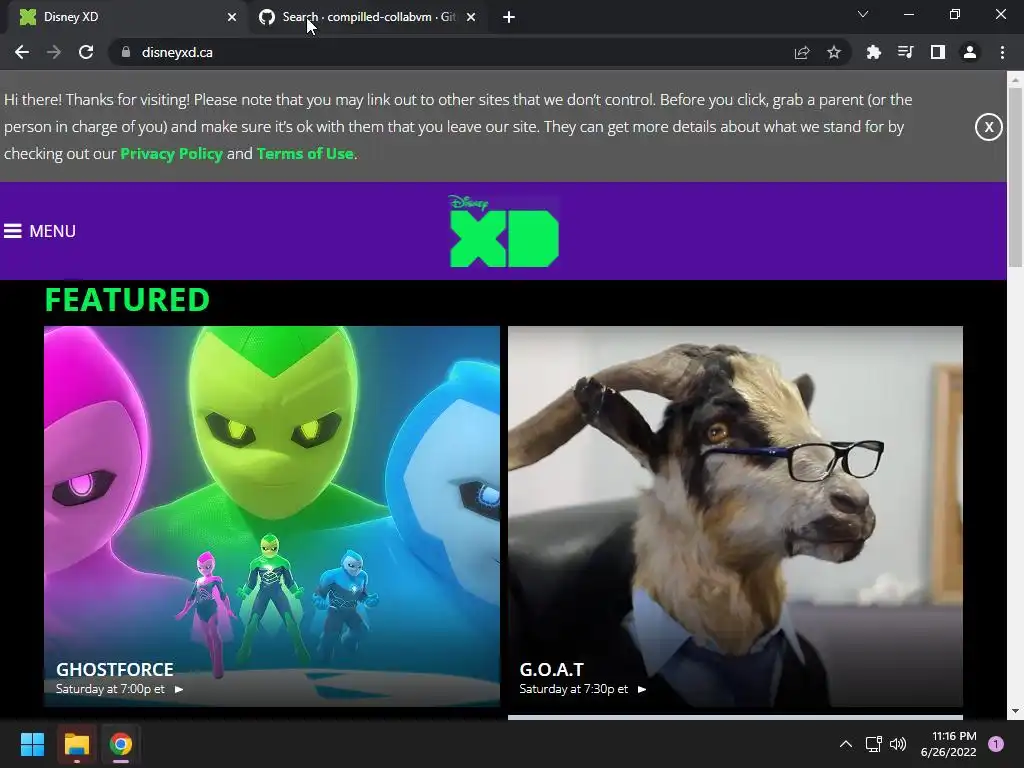Open the Chrome profile avatar
Image resolution: width=1024 pixels, height=768 pixels.
pyautogui.click(x=970, y=52)
